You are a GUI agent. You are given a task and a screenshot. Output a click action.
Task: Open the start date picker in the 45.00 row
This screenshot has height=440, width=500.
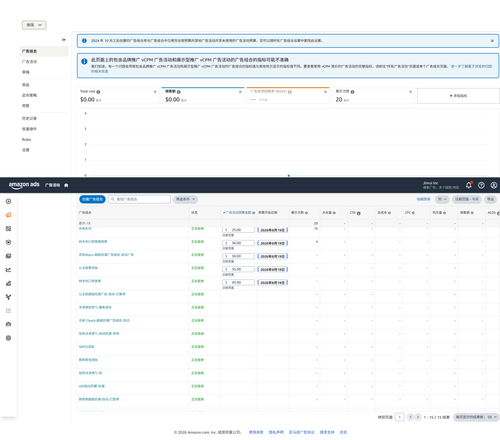coord(272,283)
